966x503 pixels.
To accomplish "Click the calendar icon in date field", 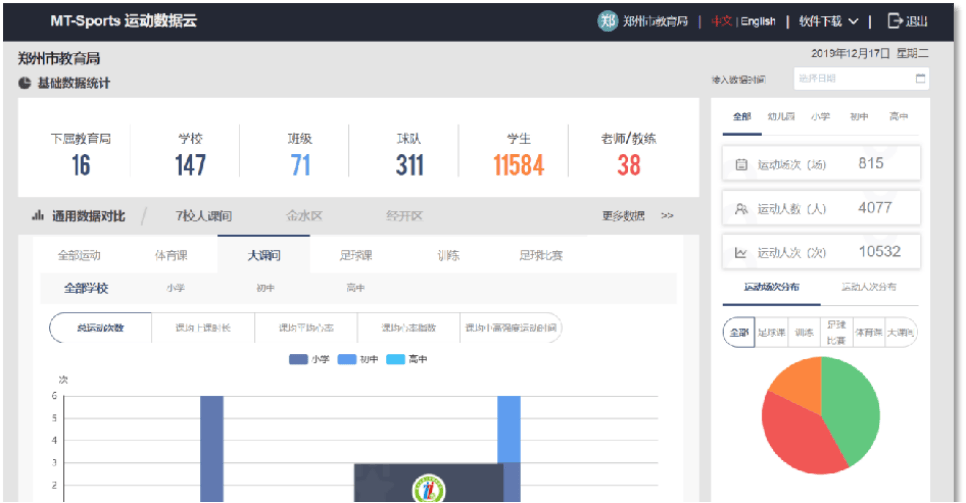I will [920, 79].
